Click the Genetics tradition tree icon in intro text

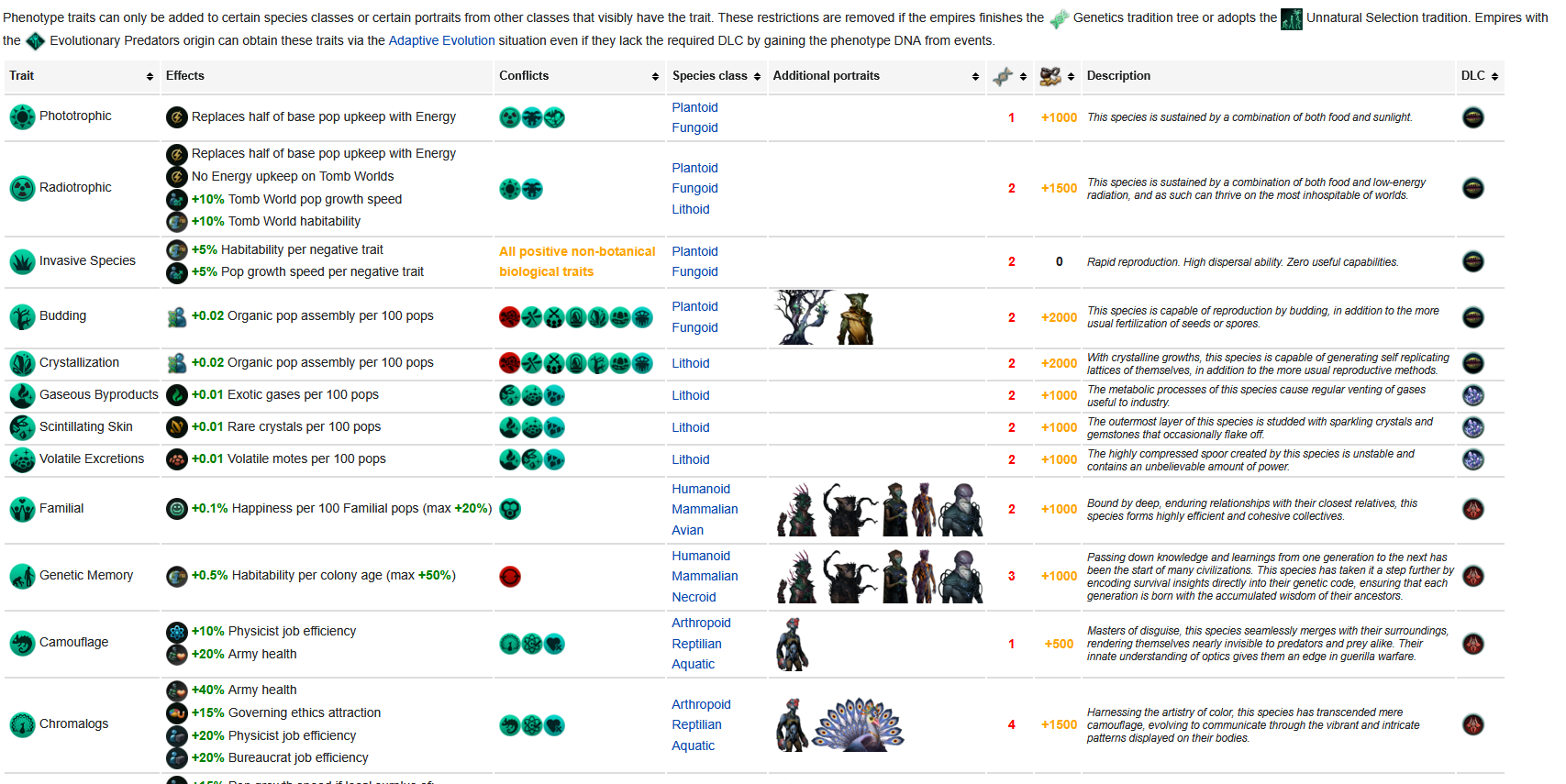1059,18
